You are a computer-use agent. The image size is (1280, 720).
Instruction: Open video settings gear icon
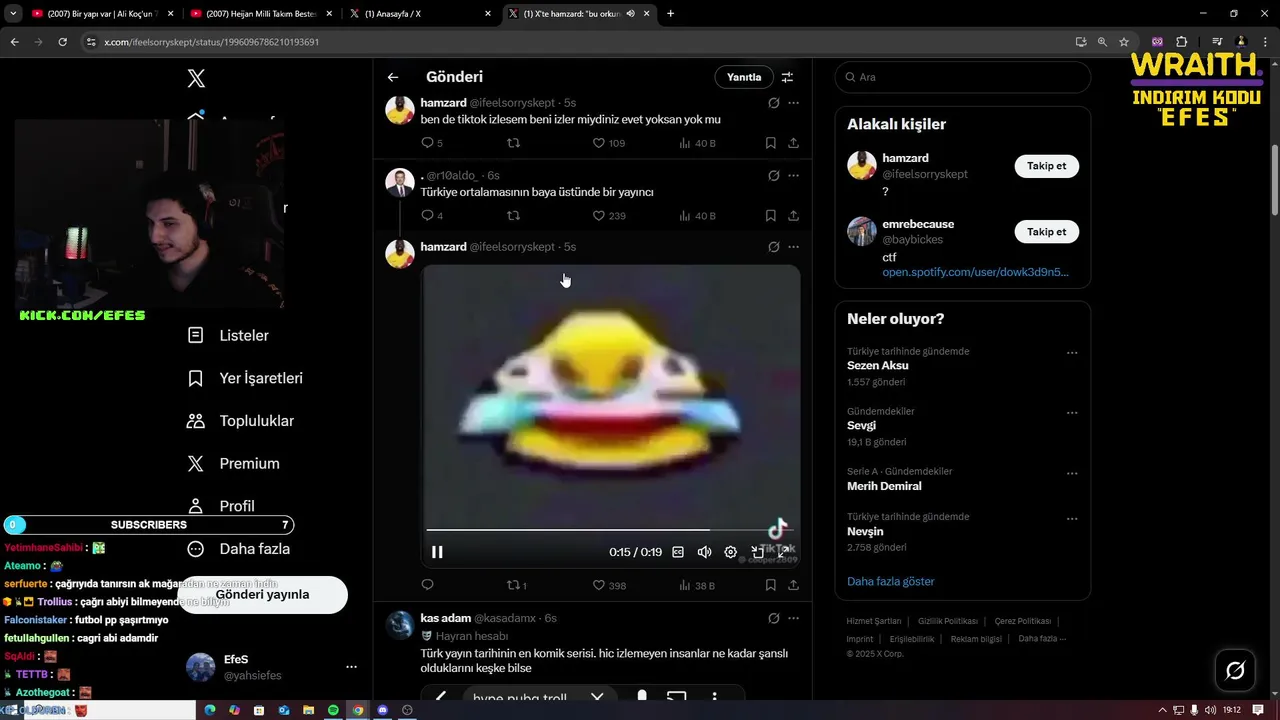(x=731, y=552)
